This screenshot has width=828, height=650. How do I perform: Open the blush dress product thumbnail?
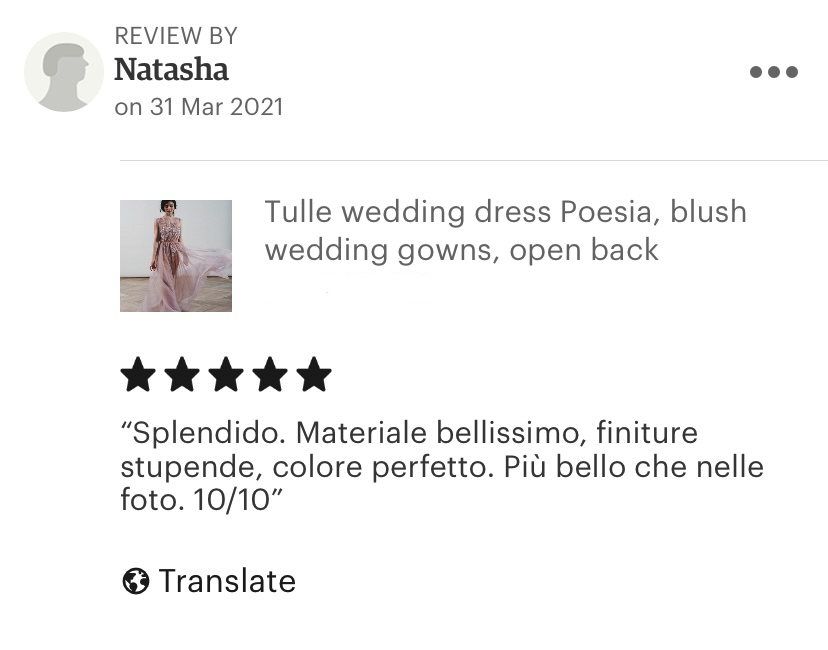tap(176, 256)
